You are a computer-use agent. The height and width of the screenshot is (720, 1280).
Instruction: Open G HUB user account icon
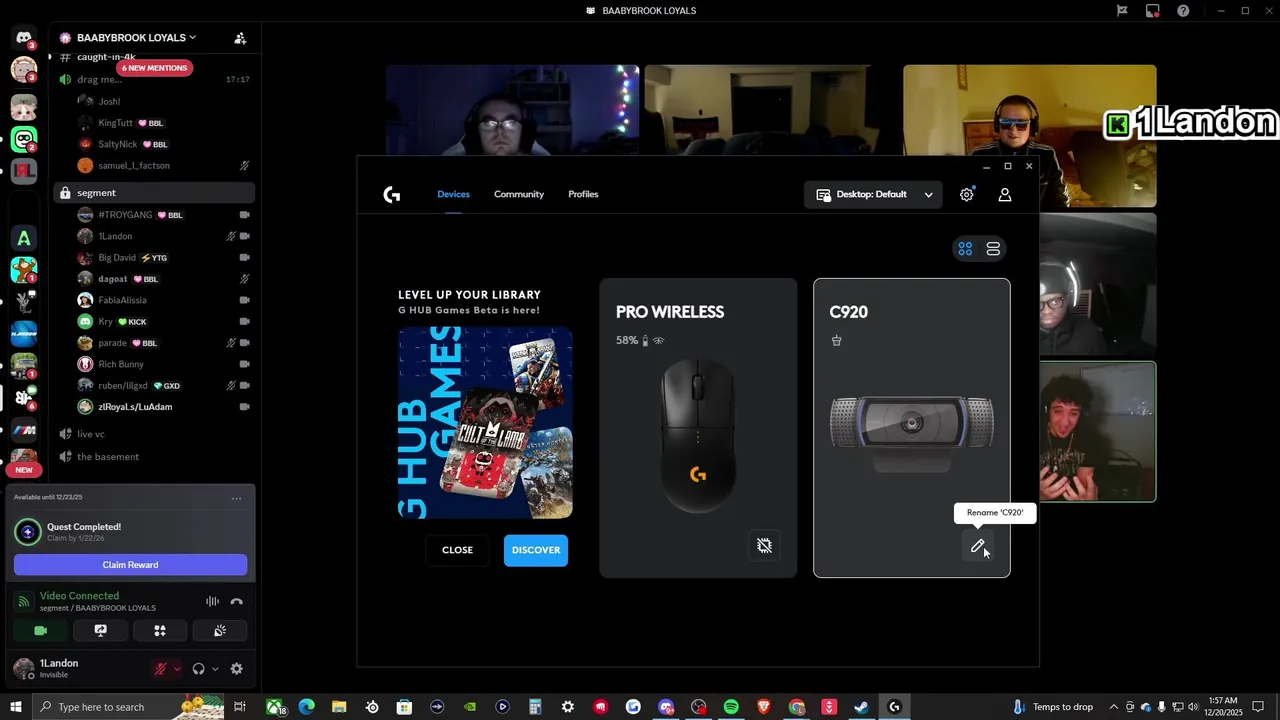(x=1005, y=195)
